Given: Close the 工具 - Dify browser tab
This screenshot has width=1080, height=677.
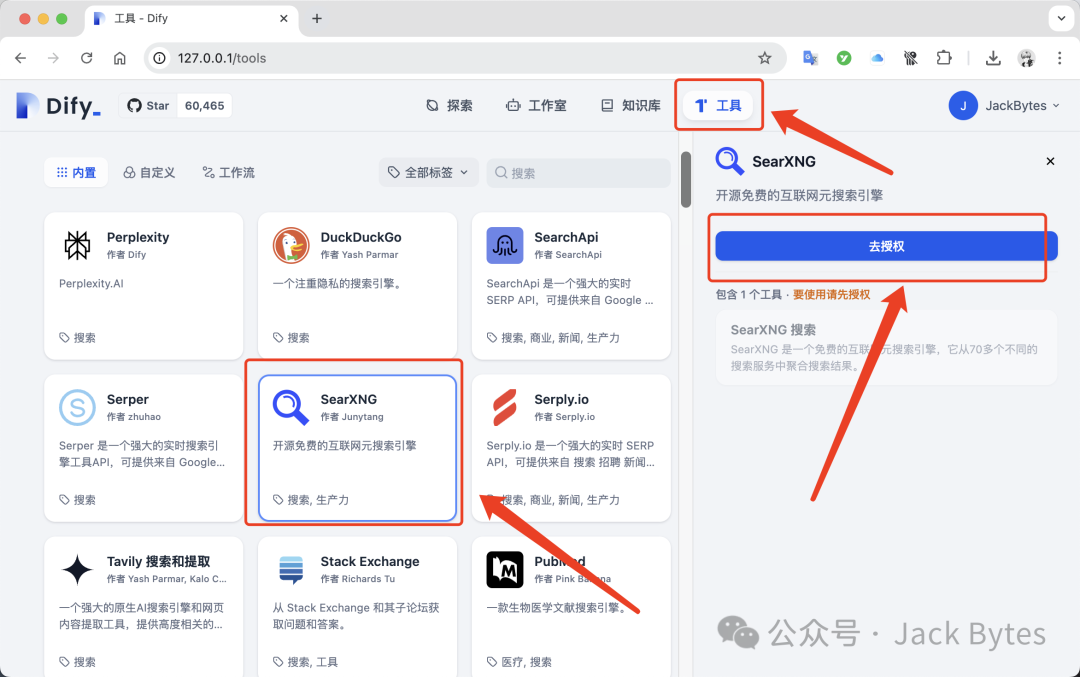Looking at the screenshot, I should tap(284, 19).
